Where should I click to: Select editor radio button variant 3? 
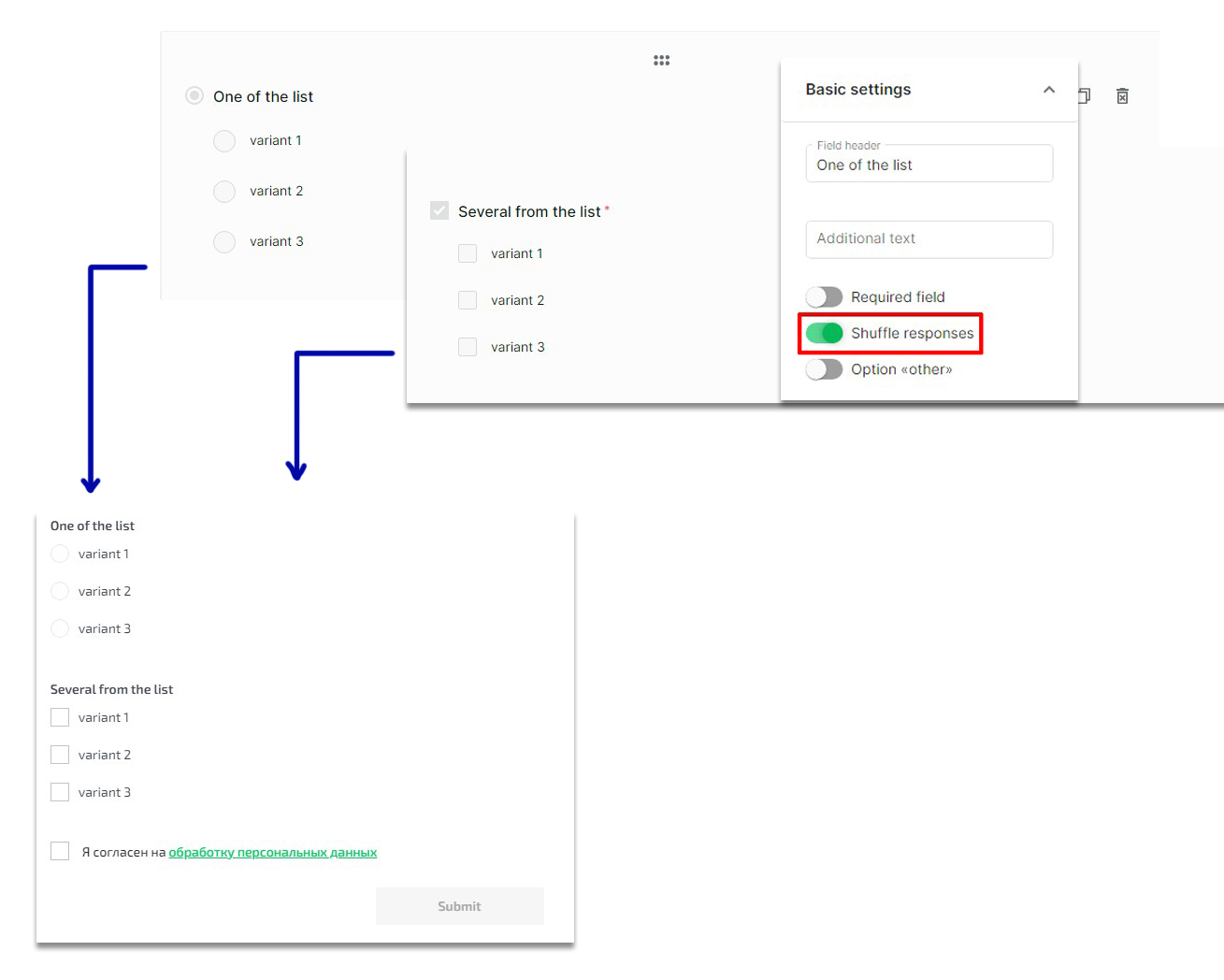224,242
